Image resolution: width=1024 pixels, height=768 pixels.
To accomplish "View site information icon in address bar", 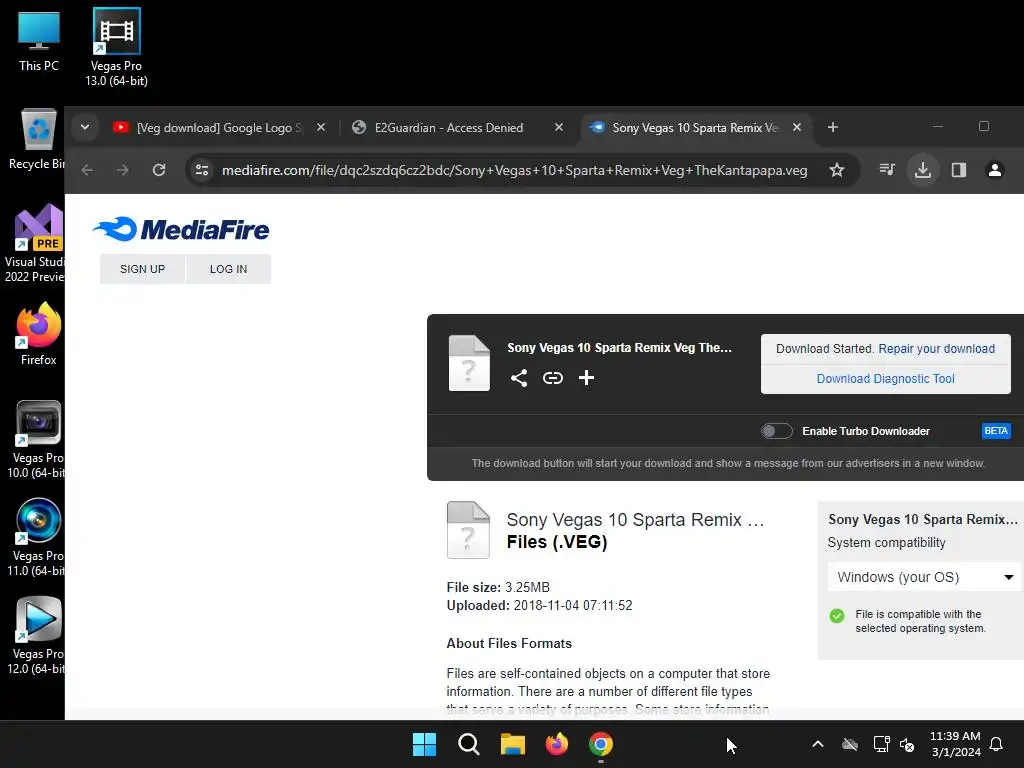I will [202, 170].
